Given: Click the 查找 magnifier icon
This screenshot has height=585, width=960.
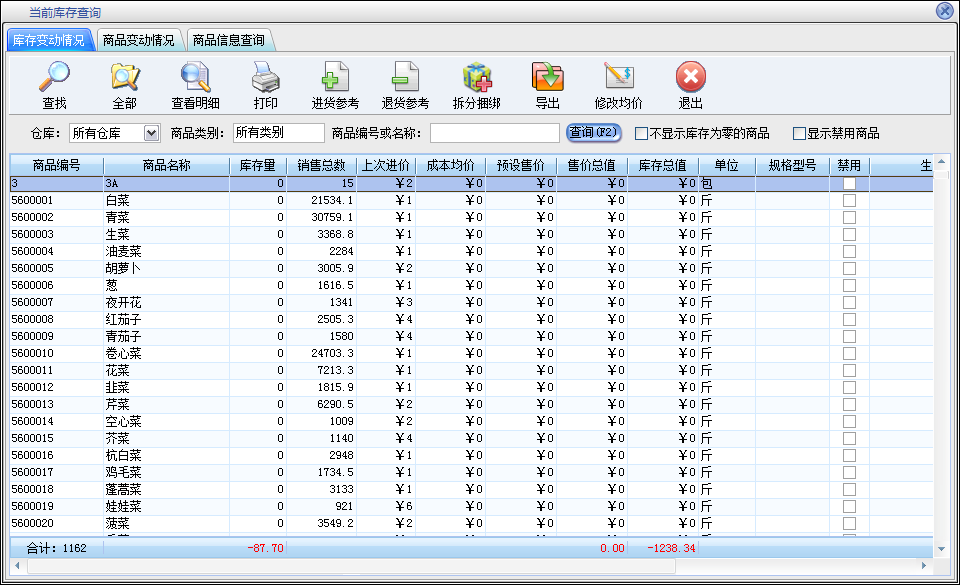Looking at the screenshot, I should pyautogui.click(x=54, y=78).
